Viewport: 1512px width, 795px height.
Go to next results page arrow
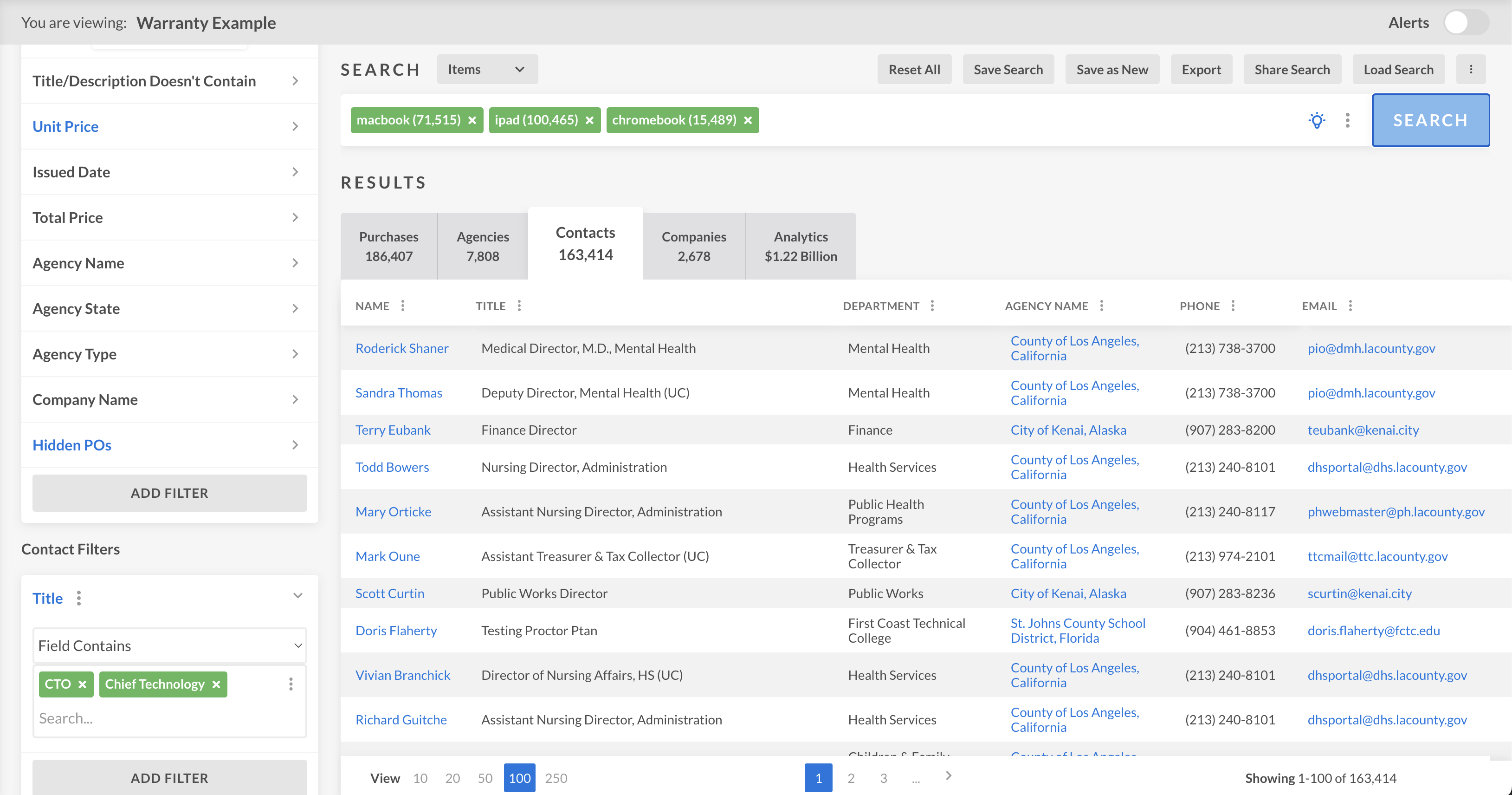pos(949,776)
